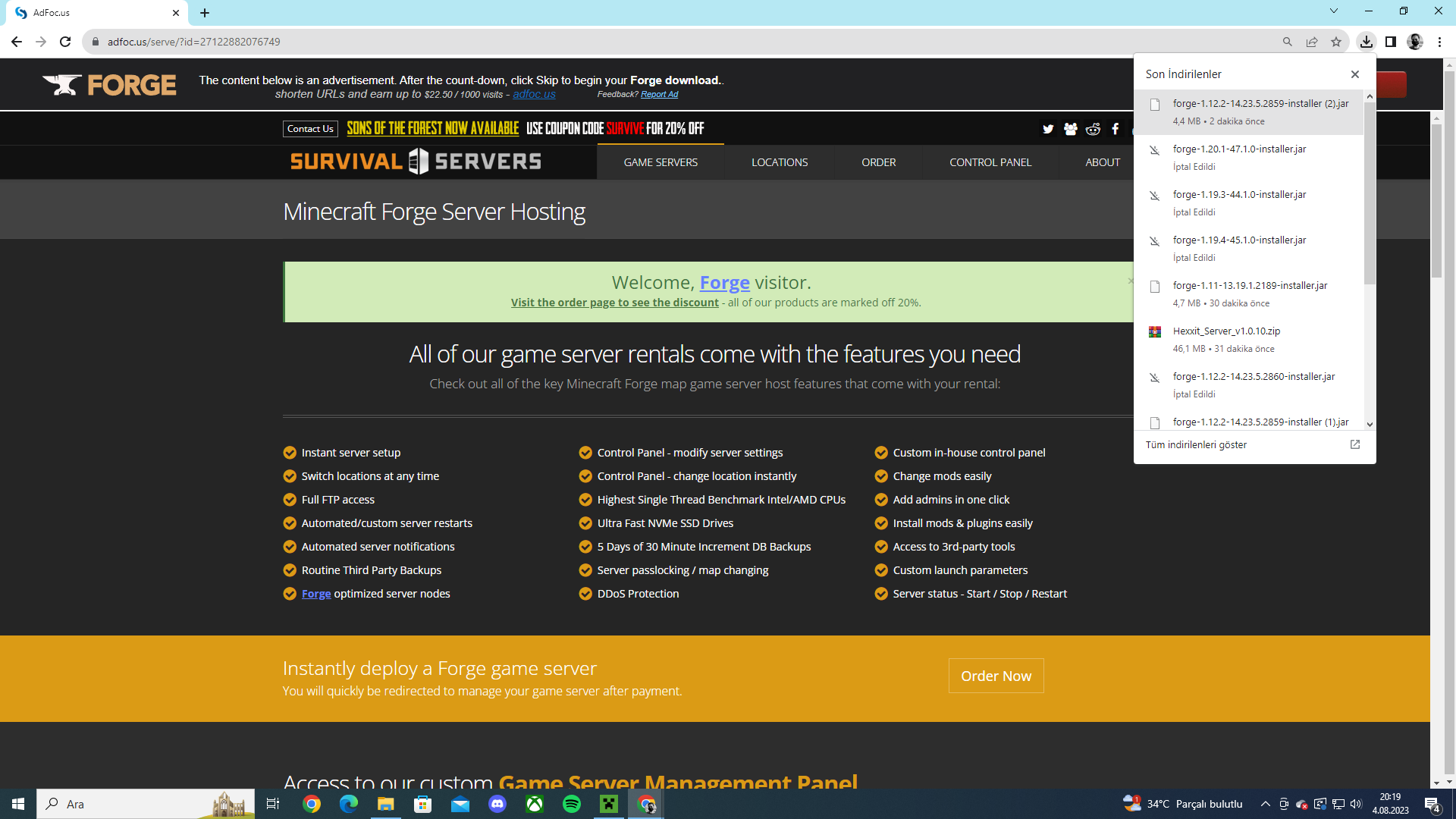Open the Chrome three-dot menu
This screenshot has height=819, width=1456.
pos(1439,42)
